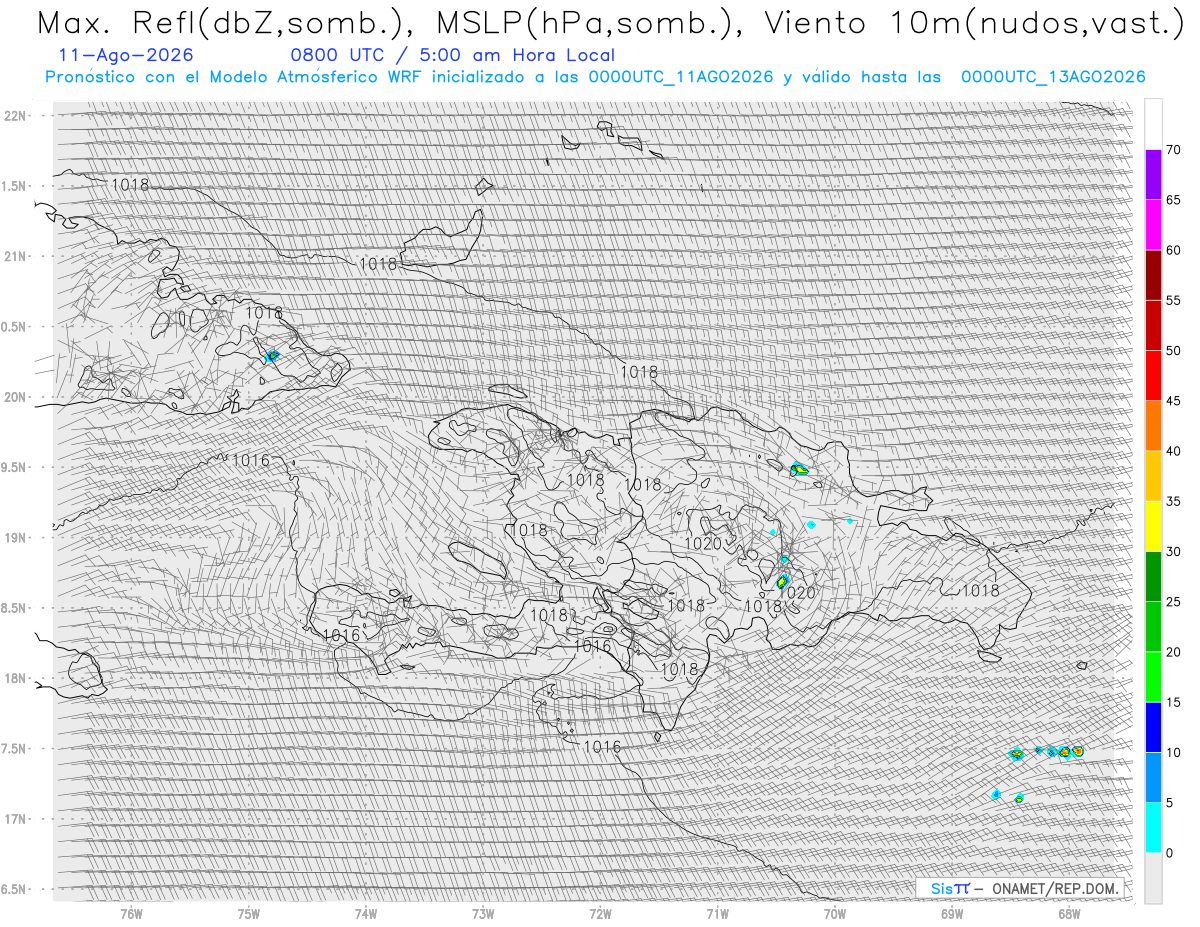The height and width of the screenshot is (927, 1200).
Task: Click the '6.5N' cut-off latitude label
Action: (14, 889)
